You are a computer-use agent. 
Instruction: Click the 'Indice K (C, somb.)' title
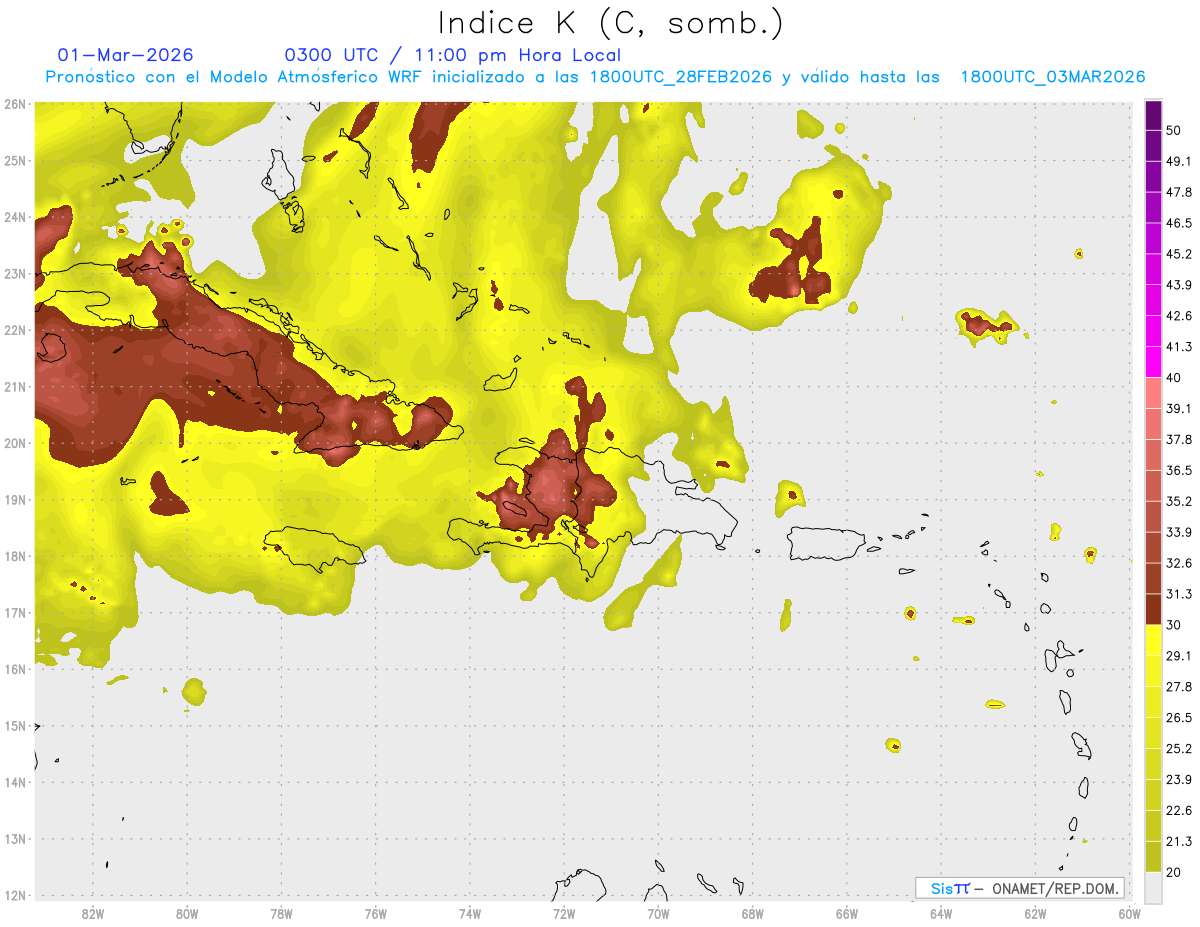[x=610, y=24]
